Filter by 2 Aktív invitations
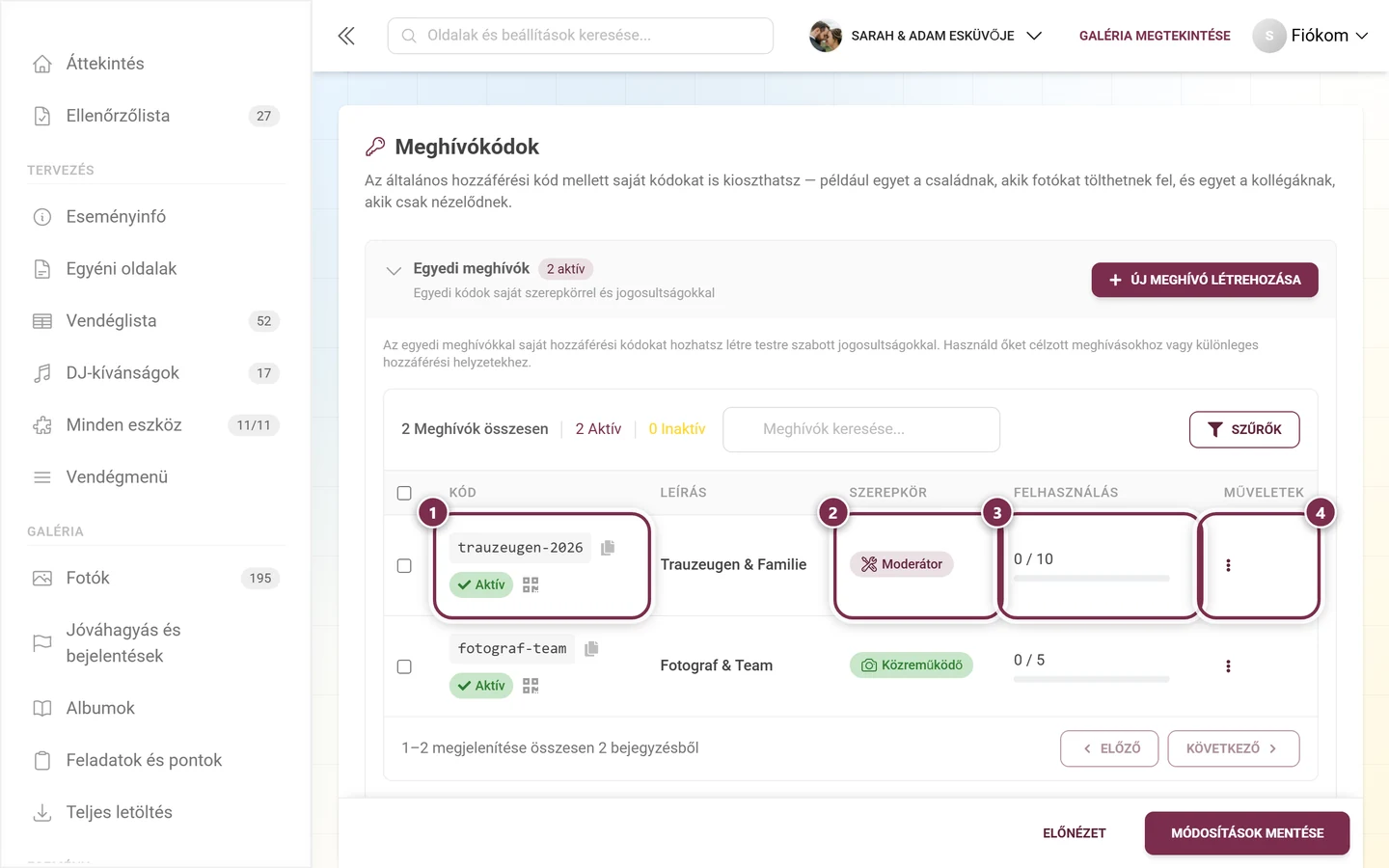Image resolution: width=1389 pixels, height=868 pixels. pyautogui.click(x=598, y=429)
